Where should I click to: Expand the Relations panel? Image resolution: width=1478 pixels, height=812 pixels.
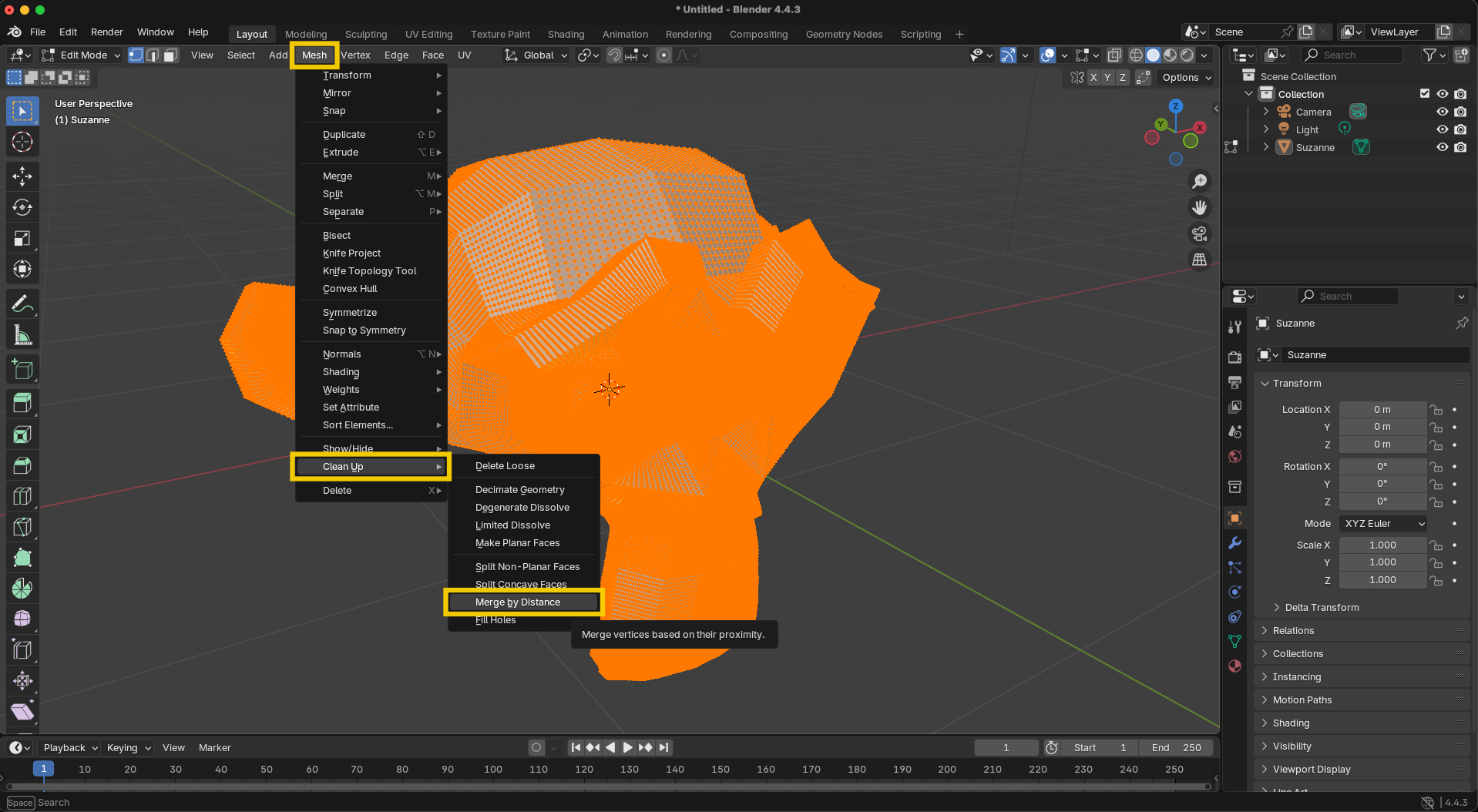click(x=1362, y=630)
